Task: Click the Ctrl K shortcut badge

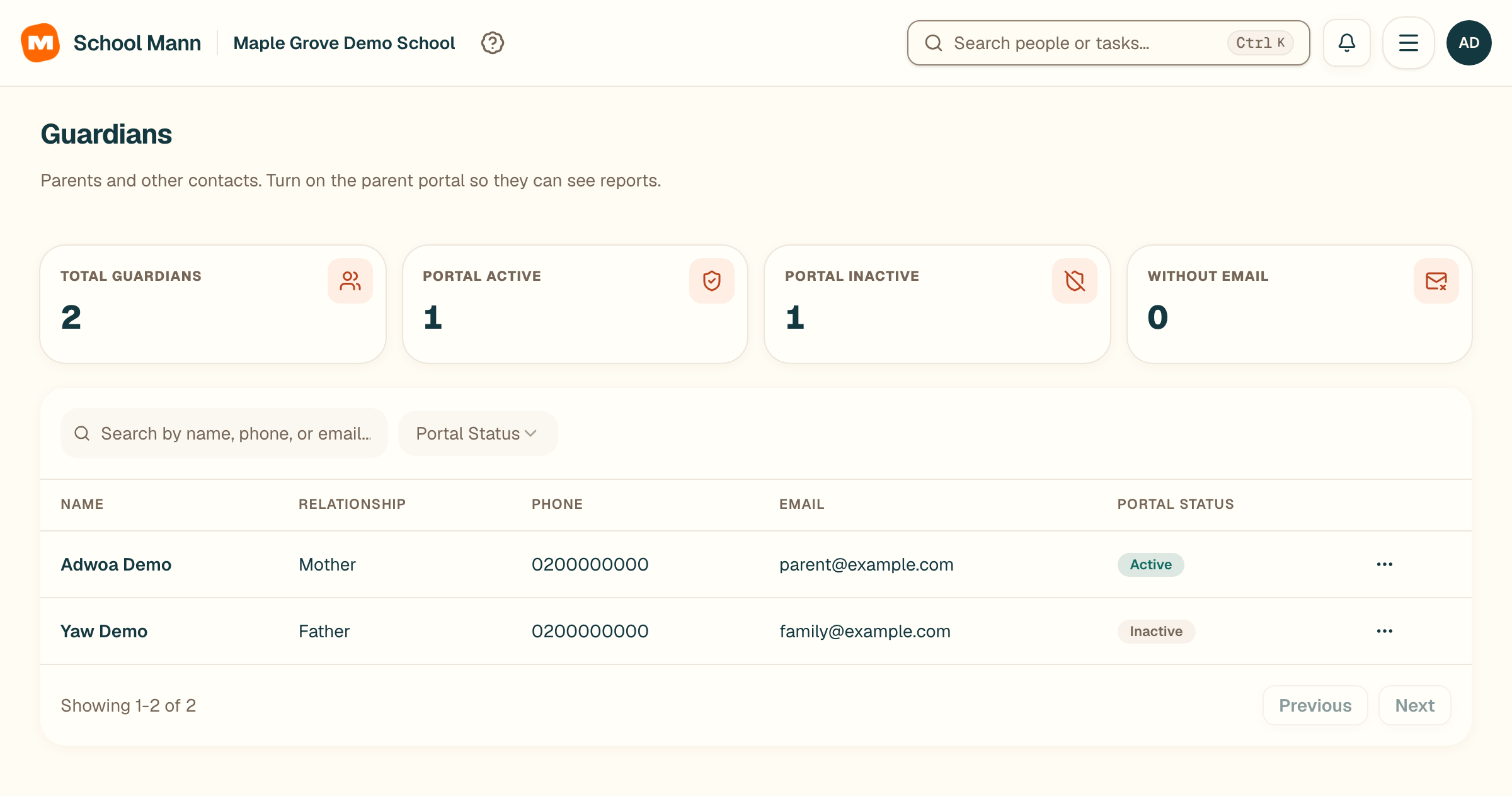Action: click(1260, 43)
